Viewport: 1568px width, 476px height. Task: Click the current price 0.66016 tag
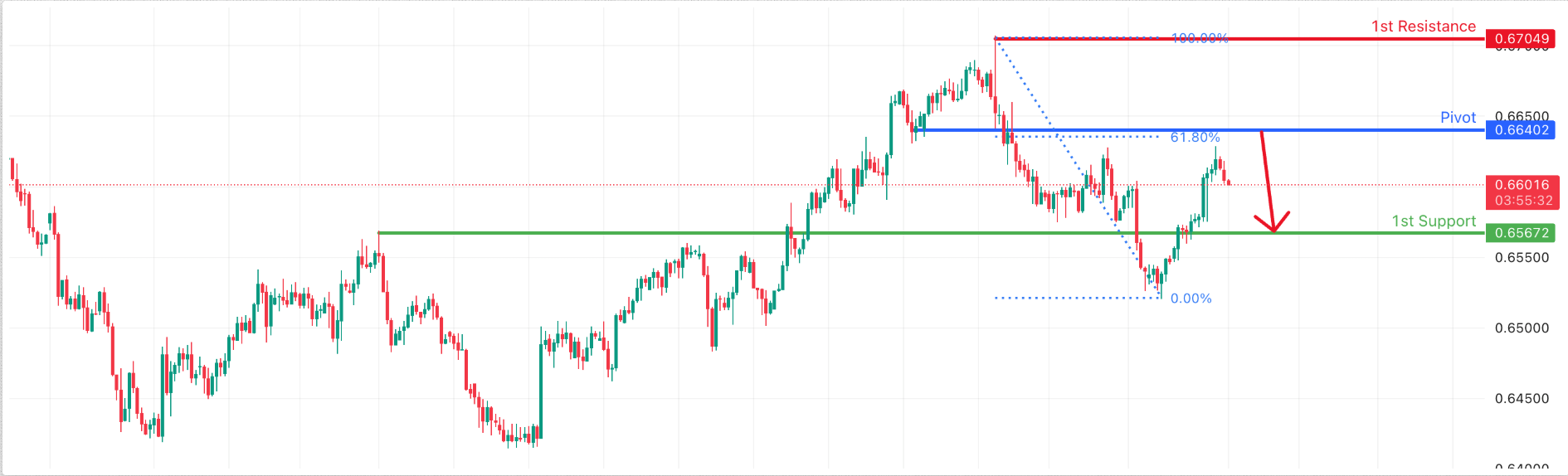(x=1522, y=185)
